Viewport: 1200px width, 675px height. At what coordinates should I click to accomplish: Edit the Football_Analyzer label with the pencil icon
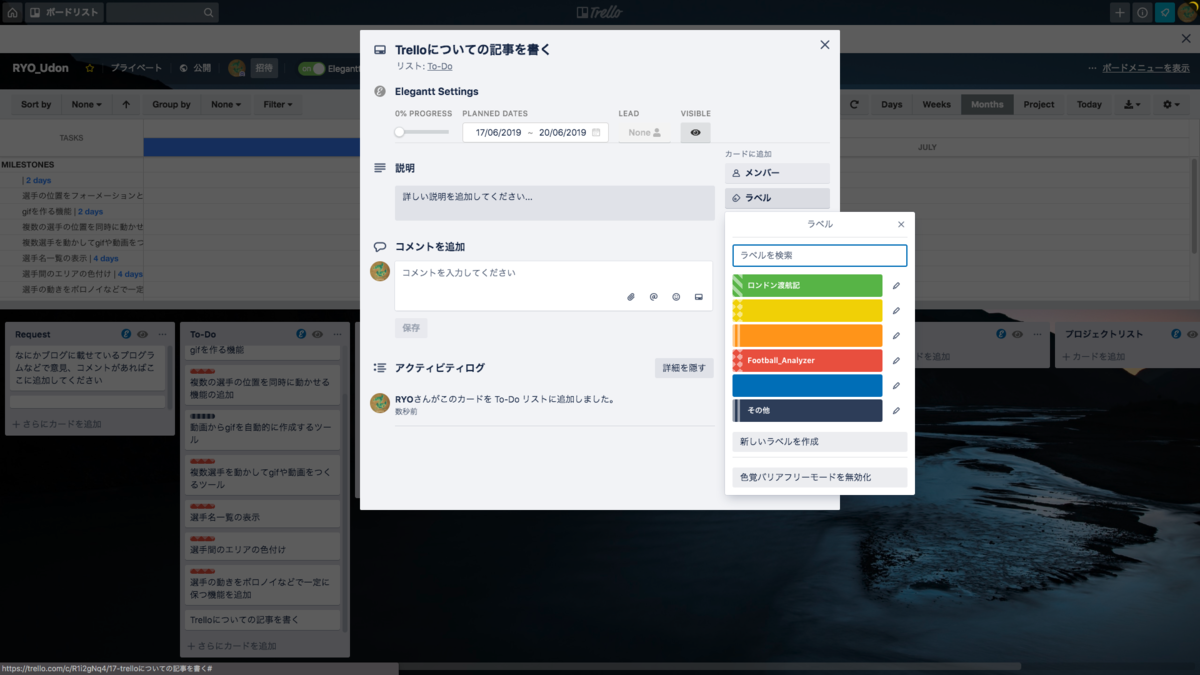896,360
